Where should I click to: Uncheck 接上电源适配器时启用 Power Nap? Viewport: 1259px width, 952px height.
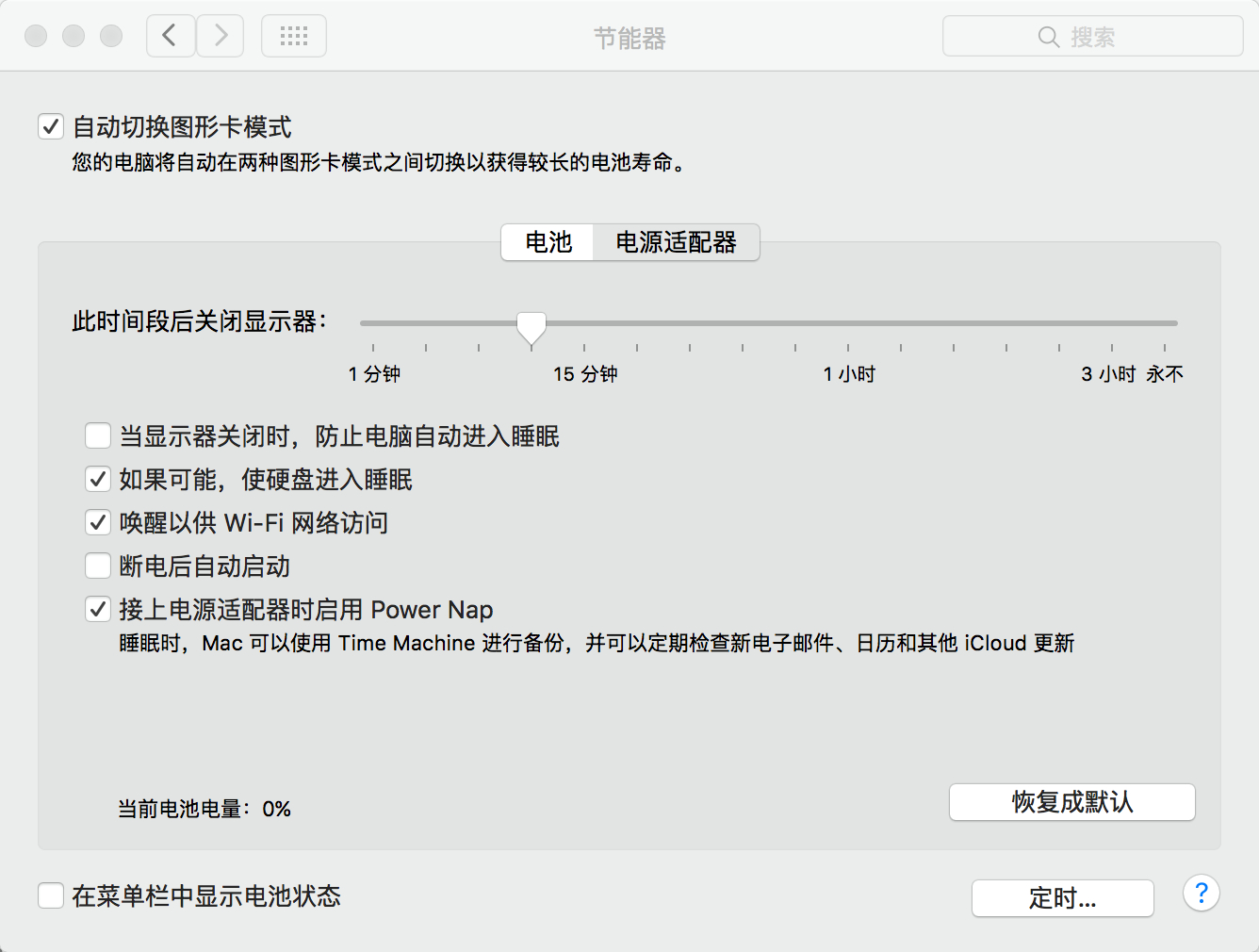98,609
